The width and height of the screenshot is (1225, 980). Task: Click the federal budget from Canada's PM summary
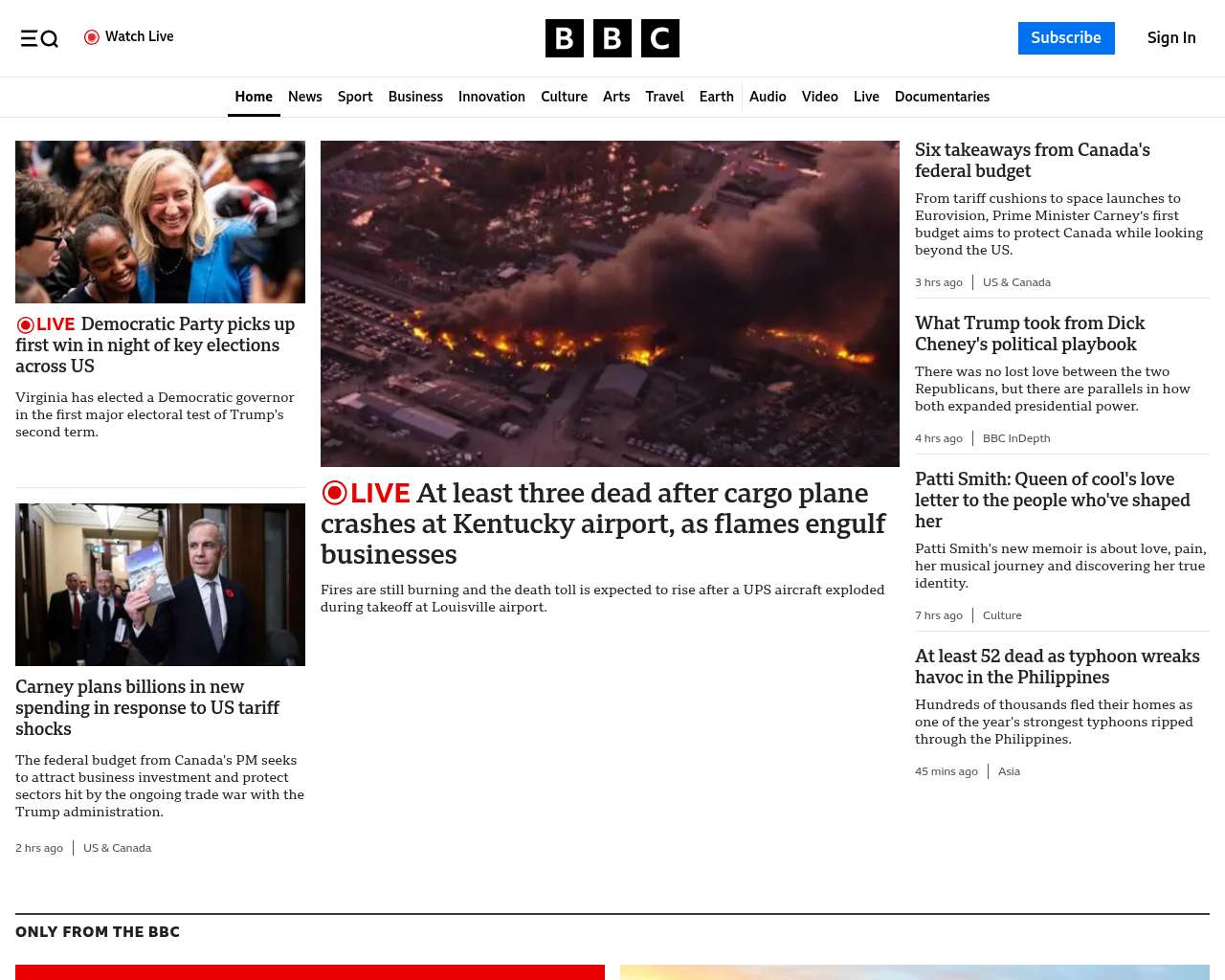160,786
